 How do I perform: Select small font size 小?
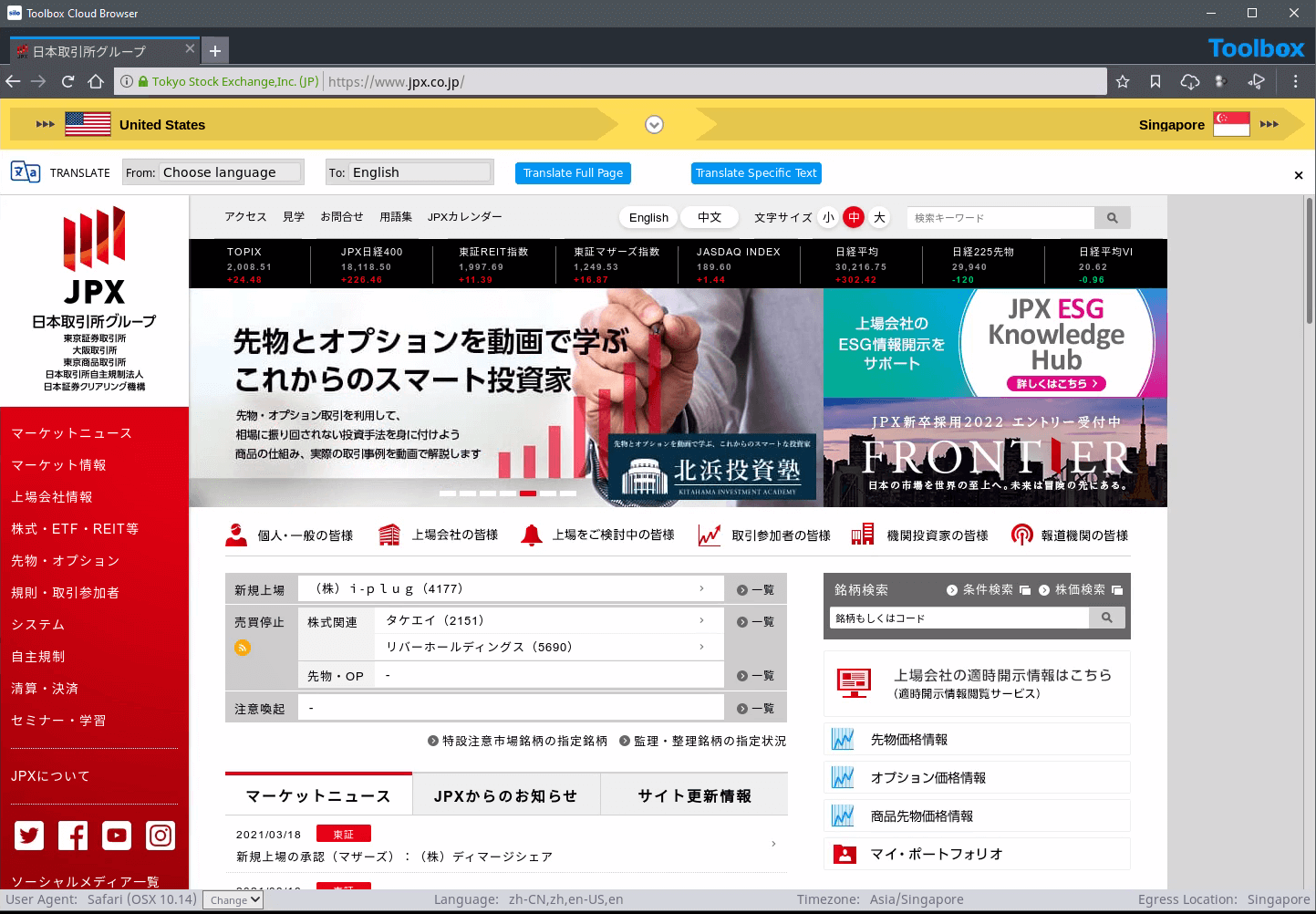coord(828,217)
